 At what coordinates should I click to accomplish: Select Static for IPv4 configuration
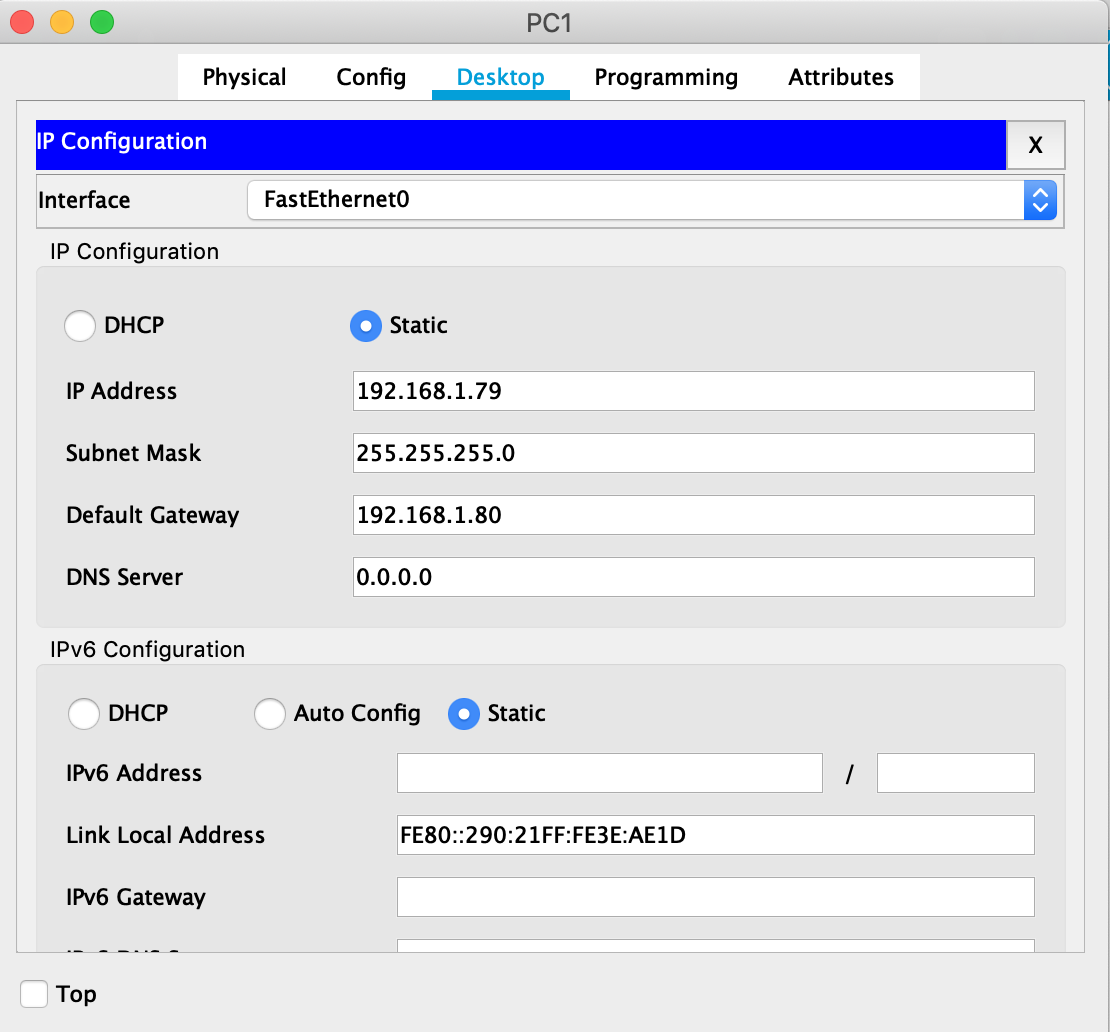pos(366,326)
